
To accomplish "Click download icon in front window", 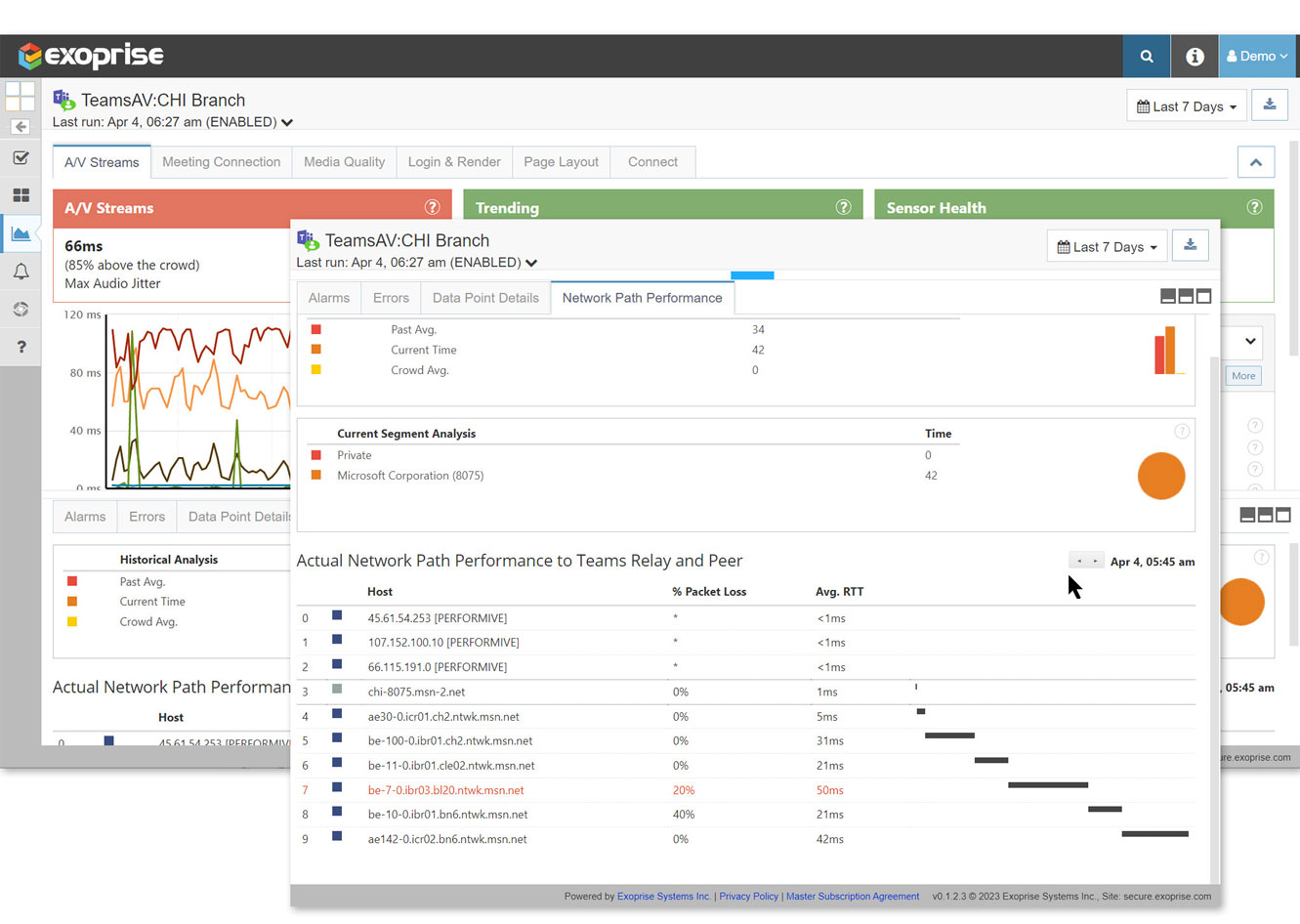I will pyautogui.click(x=1191, y=246).
